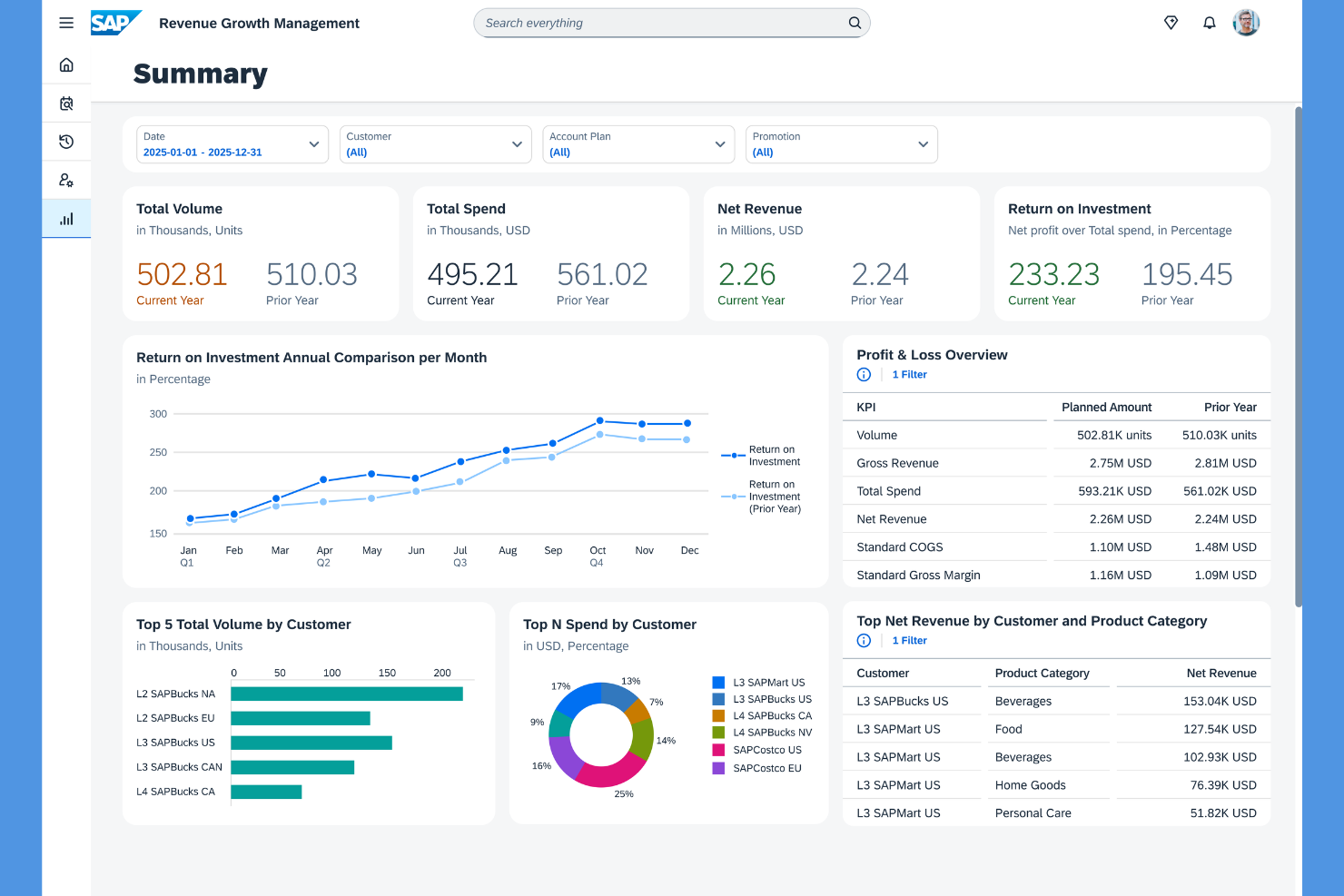This screenshot has height=896, width=1344.
Task: Click the 14% green donut segment
Action: click(x=642, y=740)
